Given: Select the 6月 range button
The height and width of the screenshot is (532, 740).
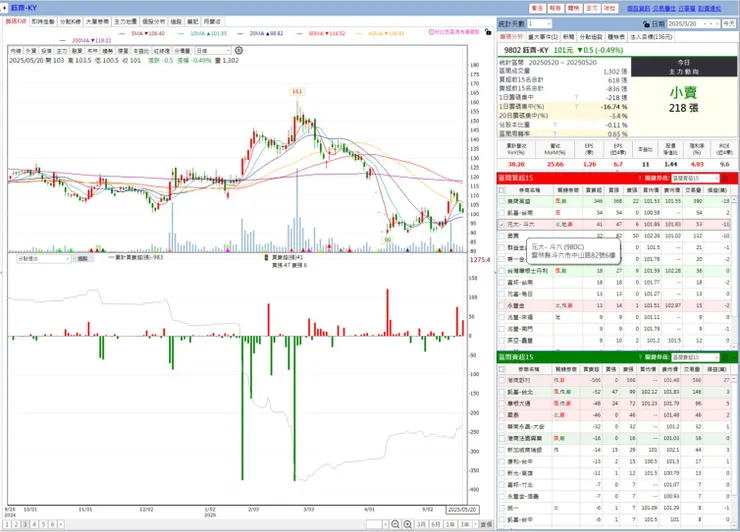Looking at the screenshot, I should tap(436, 524).
